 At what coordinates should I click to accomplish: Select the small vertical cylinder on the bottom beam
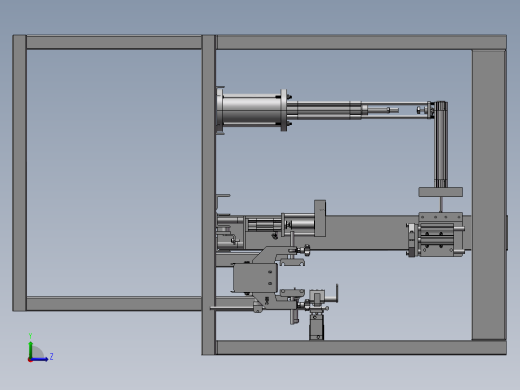click(x=316, y=326)
